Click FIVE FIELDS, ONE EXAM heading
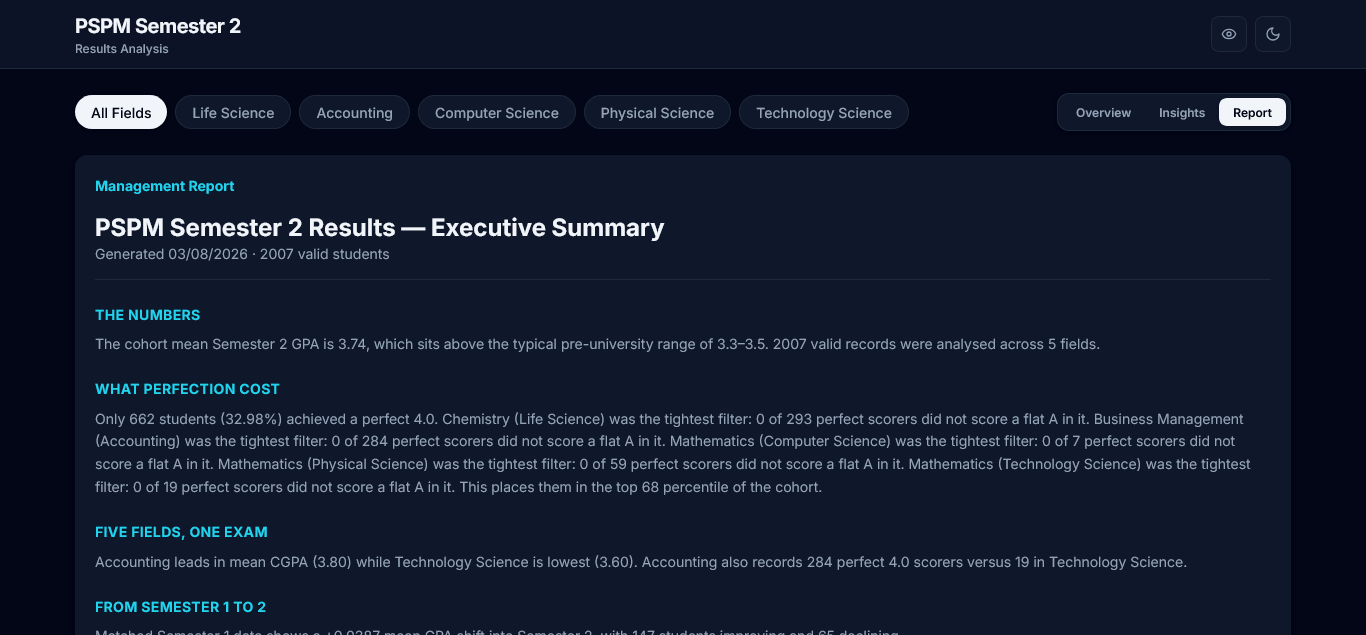Screen dimensions: 1366x635 click(x=181, y=532)
